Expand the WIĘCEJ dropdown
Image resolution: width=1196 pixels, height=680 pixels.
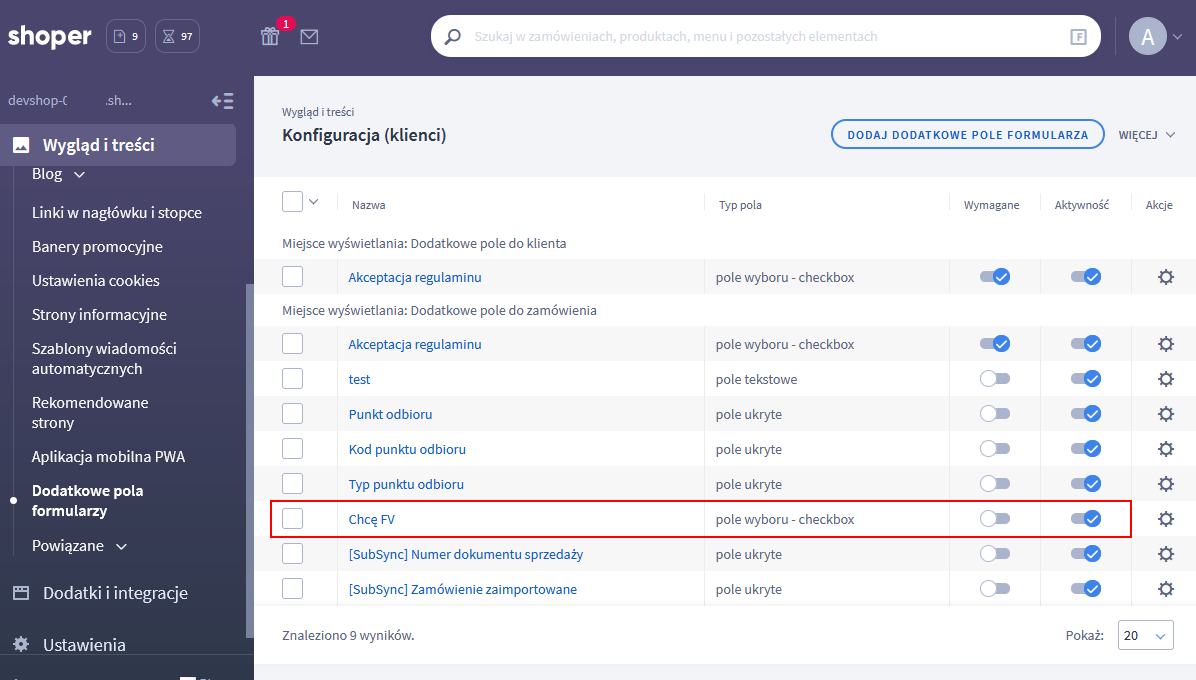point(1146,135)
